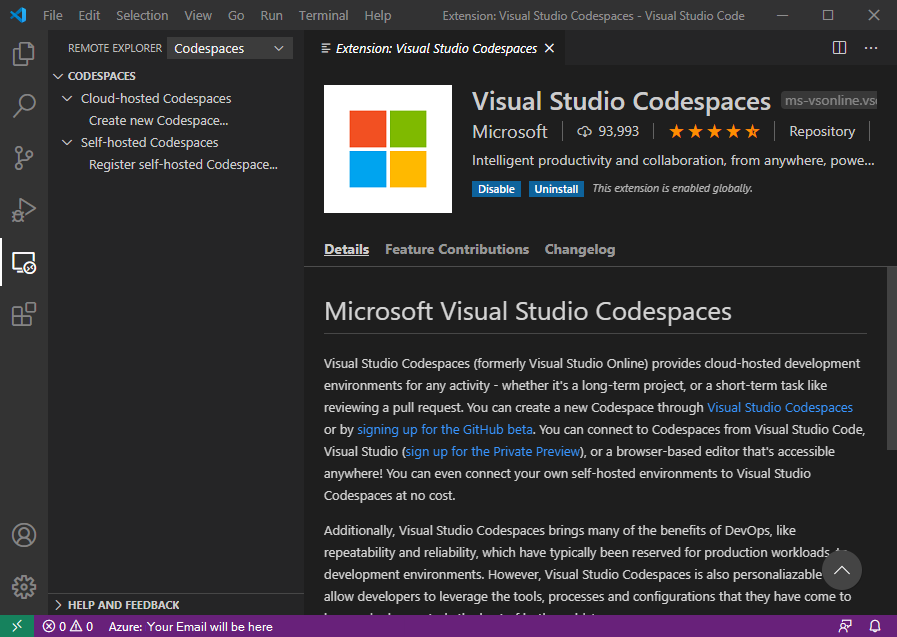Click the remote window indicator in the status bar
Viewport: 897px width, 637px height.
(15, 626)
